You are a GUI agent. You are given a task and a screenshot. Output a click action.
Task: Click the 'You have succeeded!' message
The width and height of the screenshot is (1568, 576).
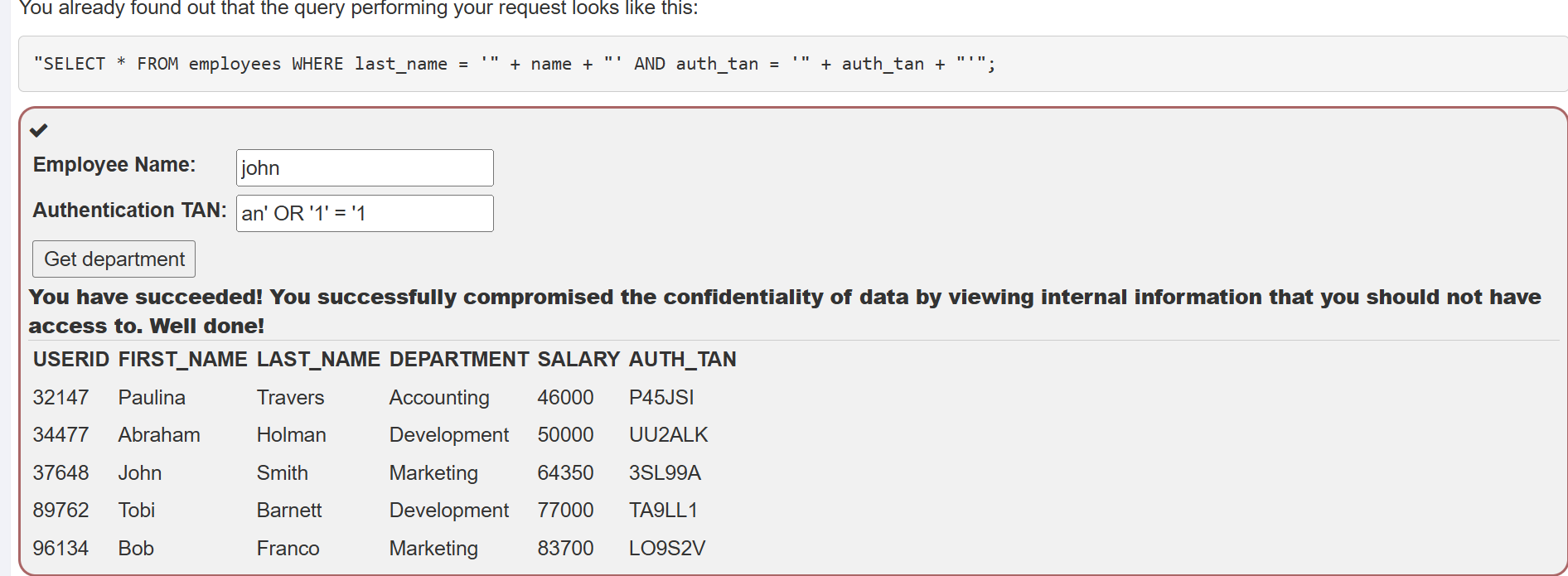click(785, 311)
